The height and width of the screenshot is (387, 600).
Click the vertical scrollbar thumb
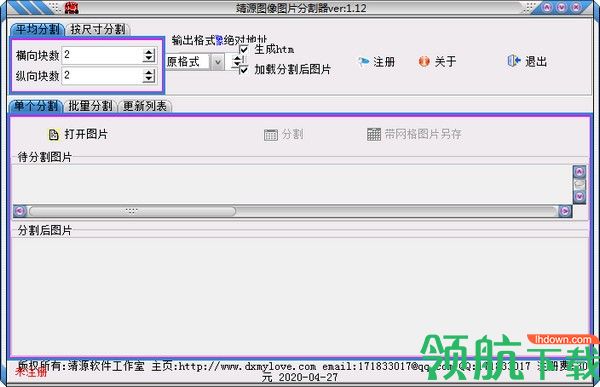click(579, 185)
